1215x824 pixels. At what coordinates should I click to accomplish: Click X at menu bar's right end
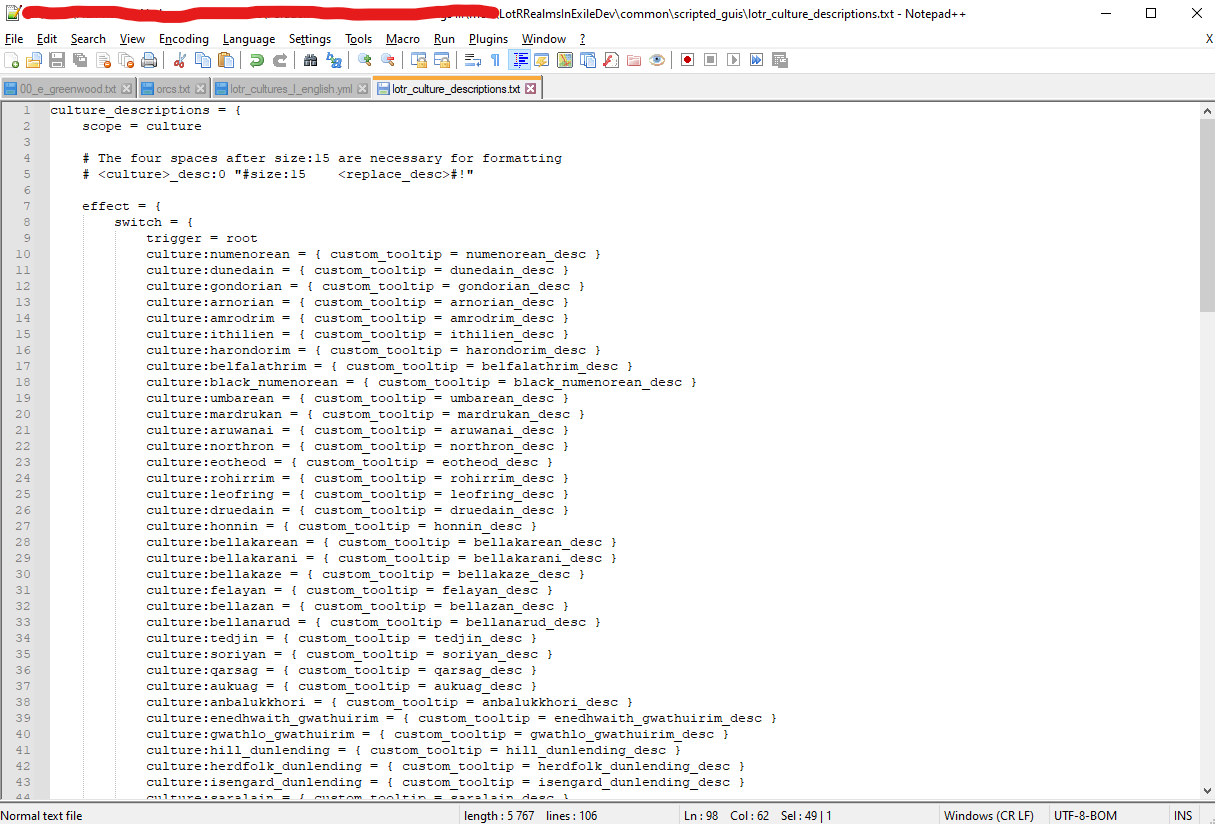[1208, 39]
